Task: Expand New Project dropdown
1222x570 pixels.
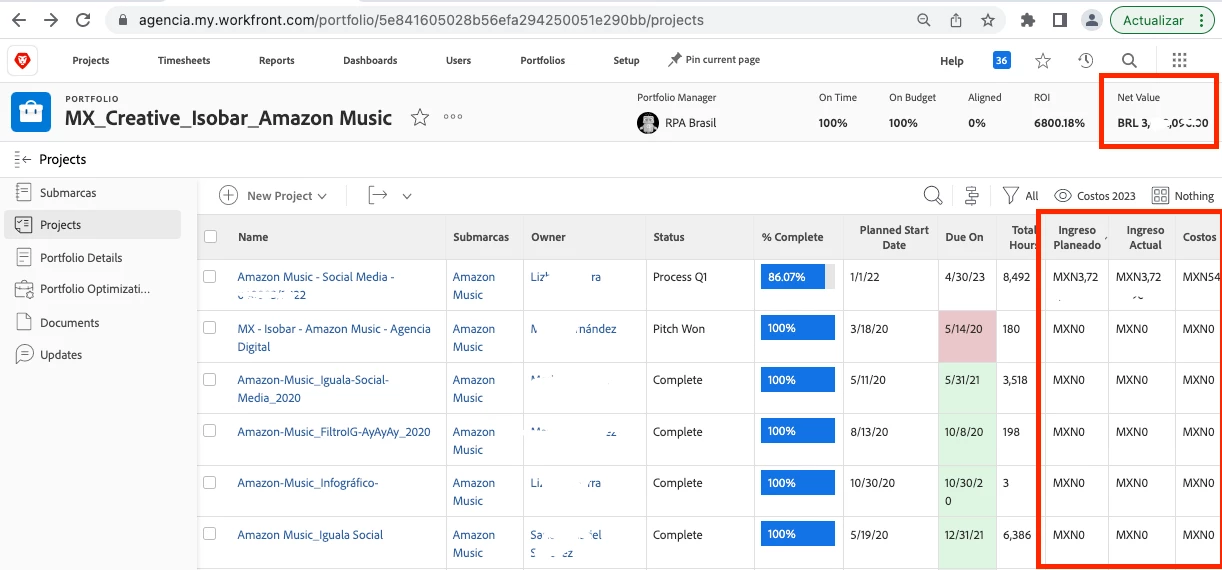Action: tap(273, 195)
